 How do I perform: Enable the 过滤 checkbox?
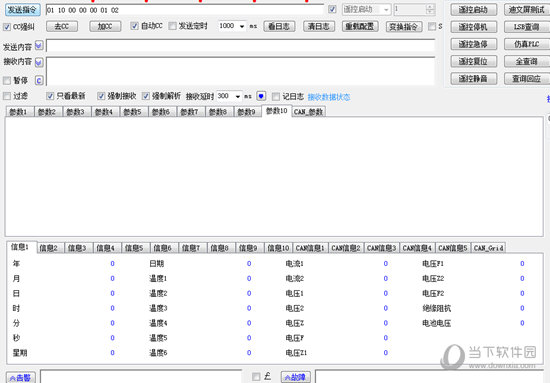click(x=7, y=96)
